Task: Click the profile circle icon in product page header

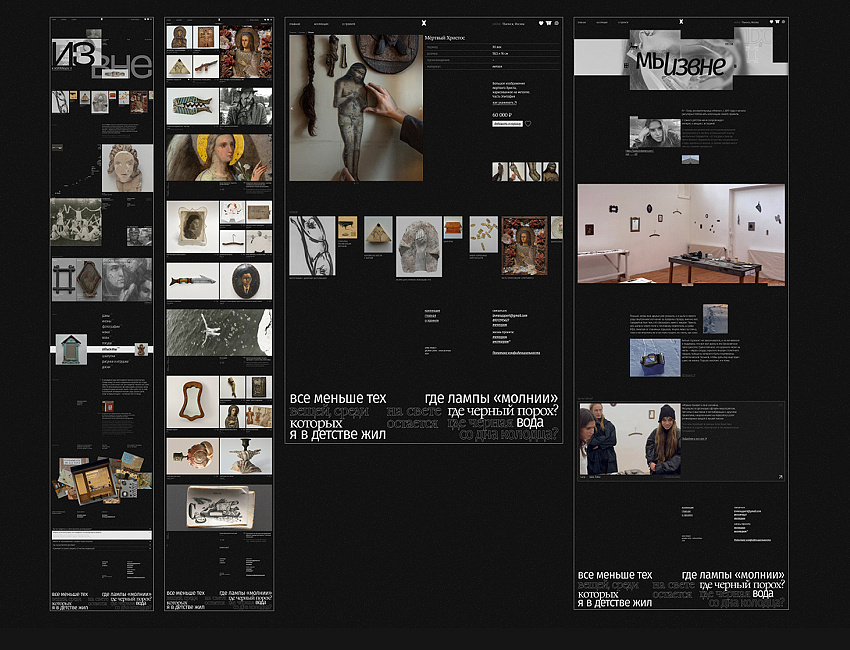Action: 557,23
